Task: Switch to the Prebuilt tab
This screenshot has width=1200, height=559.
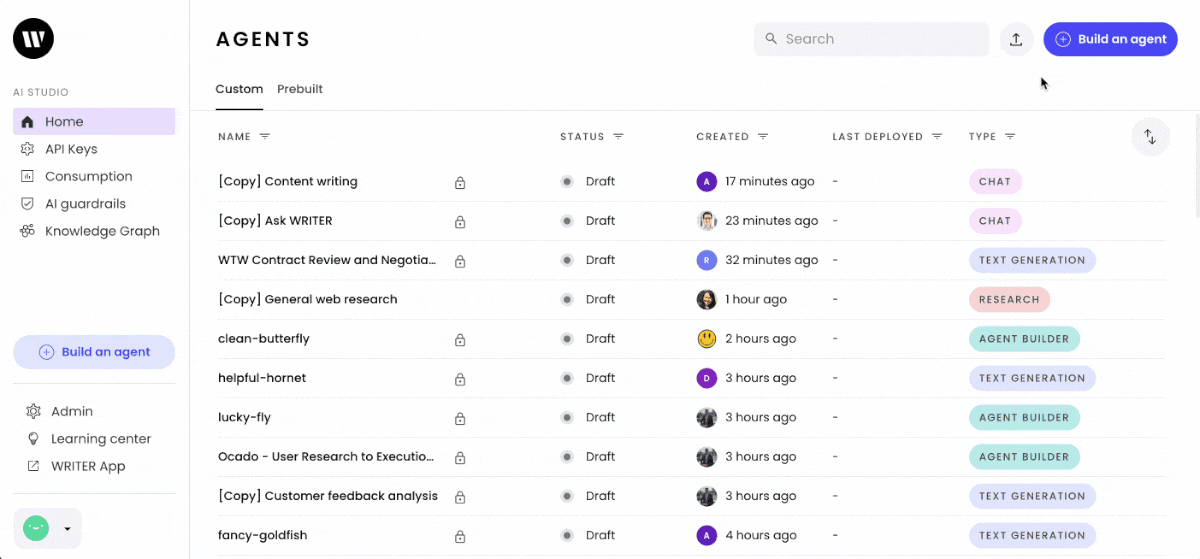Action: click(x=300, y=89)
